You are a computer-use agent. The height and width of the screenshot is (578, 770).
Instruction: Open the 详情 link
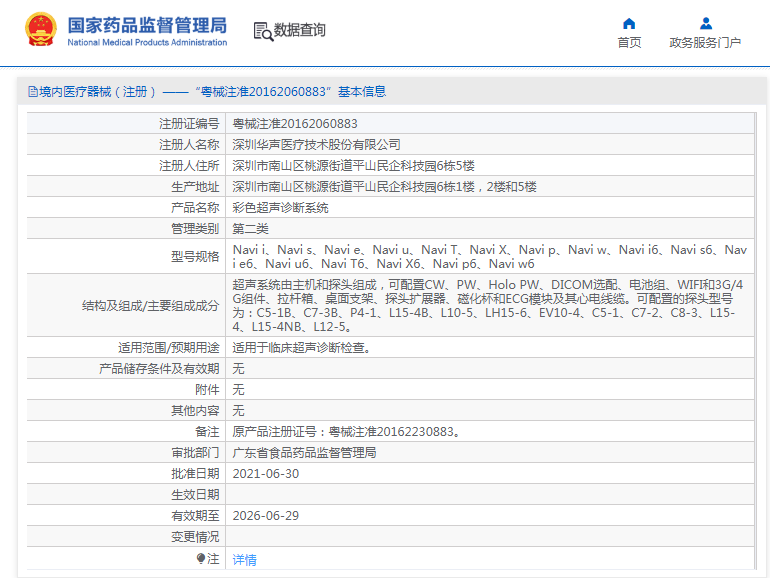tap(245, 559)
